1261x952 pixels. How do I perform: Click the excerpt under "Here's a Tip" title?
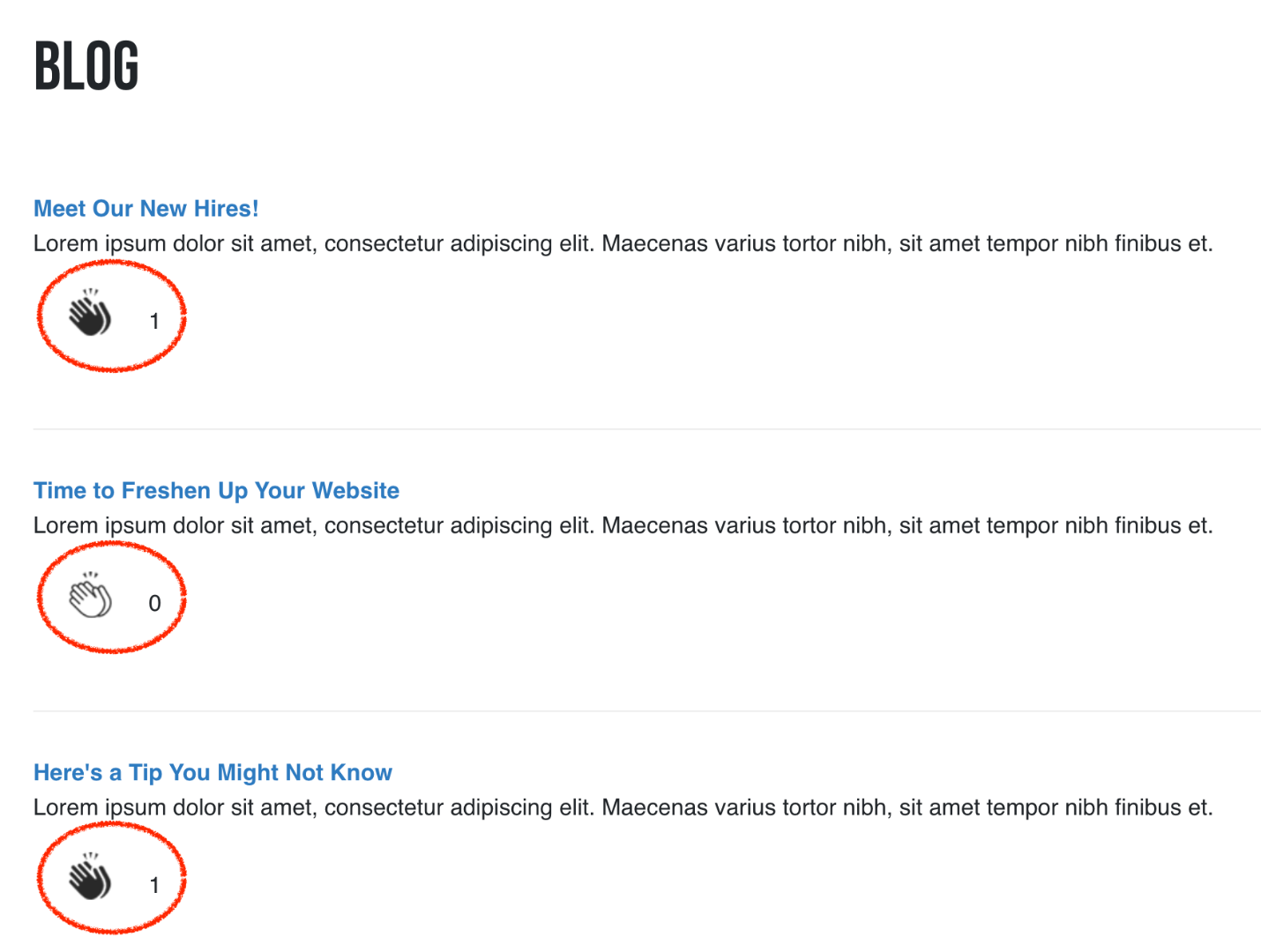[x=623, y=808]
